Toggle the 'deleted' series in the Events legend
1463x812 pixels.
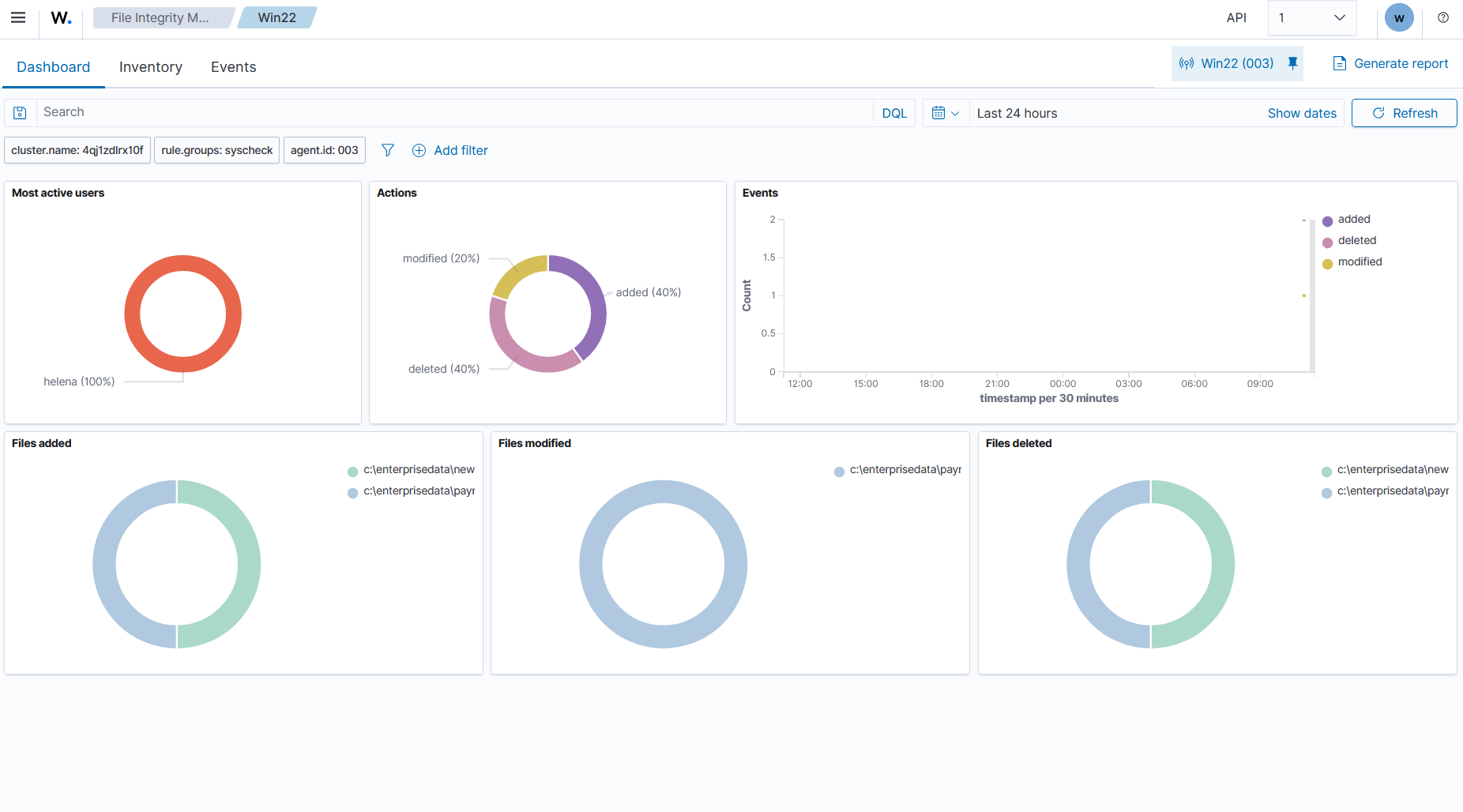tap(1356, 240)
